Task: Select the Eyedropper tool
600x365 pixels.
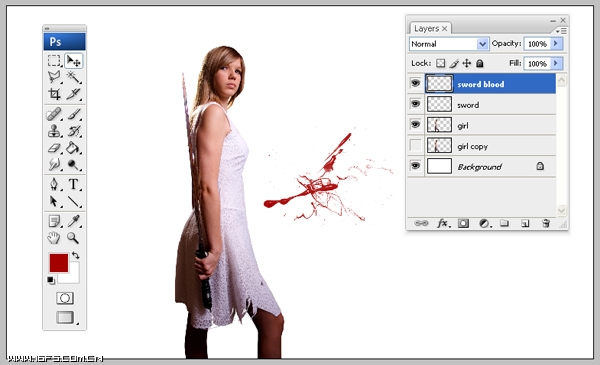Action: (73, 221)
